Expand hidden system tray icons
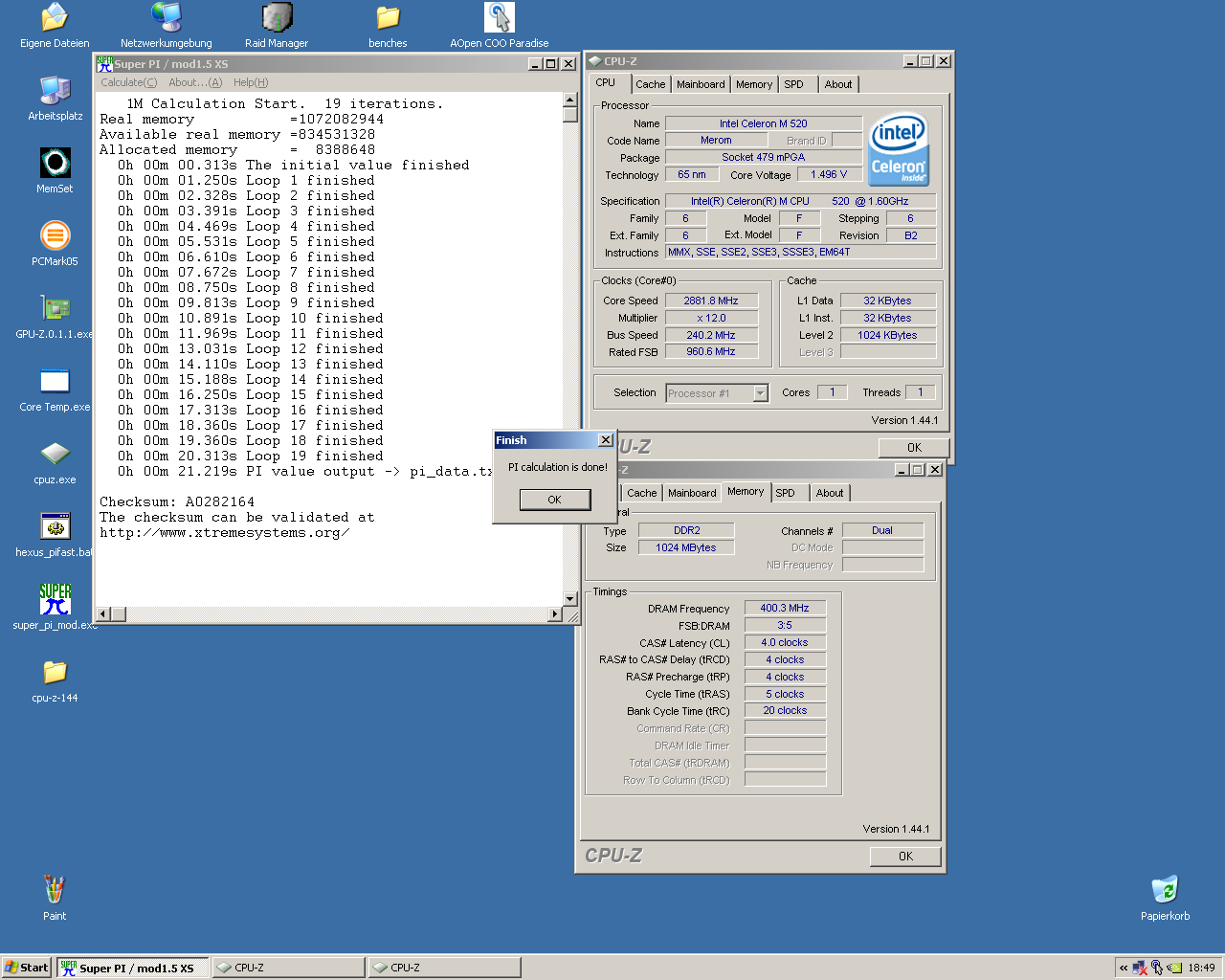 (x=1124, y=968)
